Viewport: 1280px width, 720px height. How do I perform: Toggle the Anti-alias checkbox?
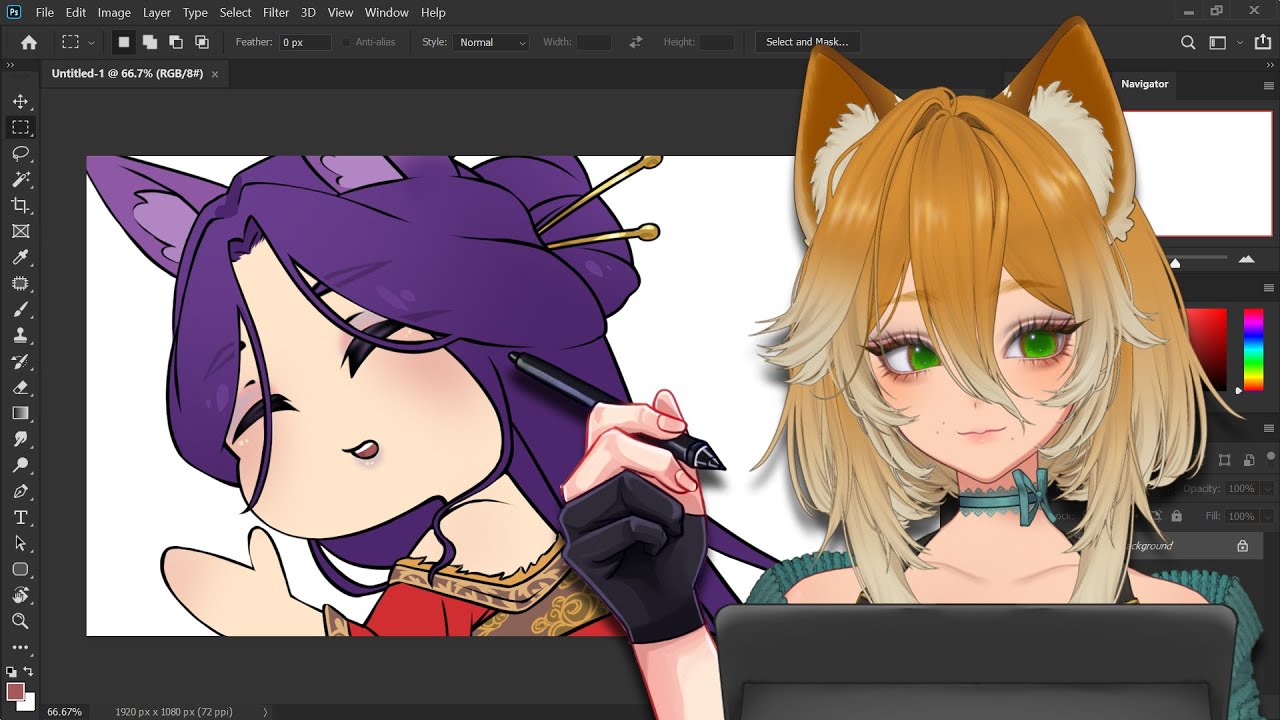coord(347,42)
